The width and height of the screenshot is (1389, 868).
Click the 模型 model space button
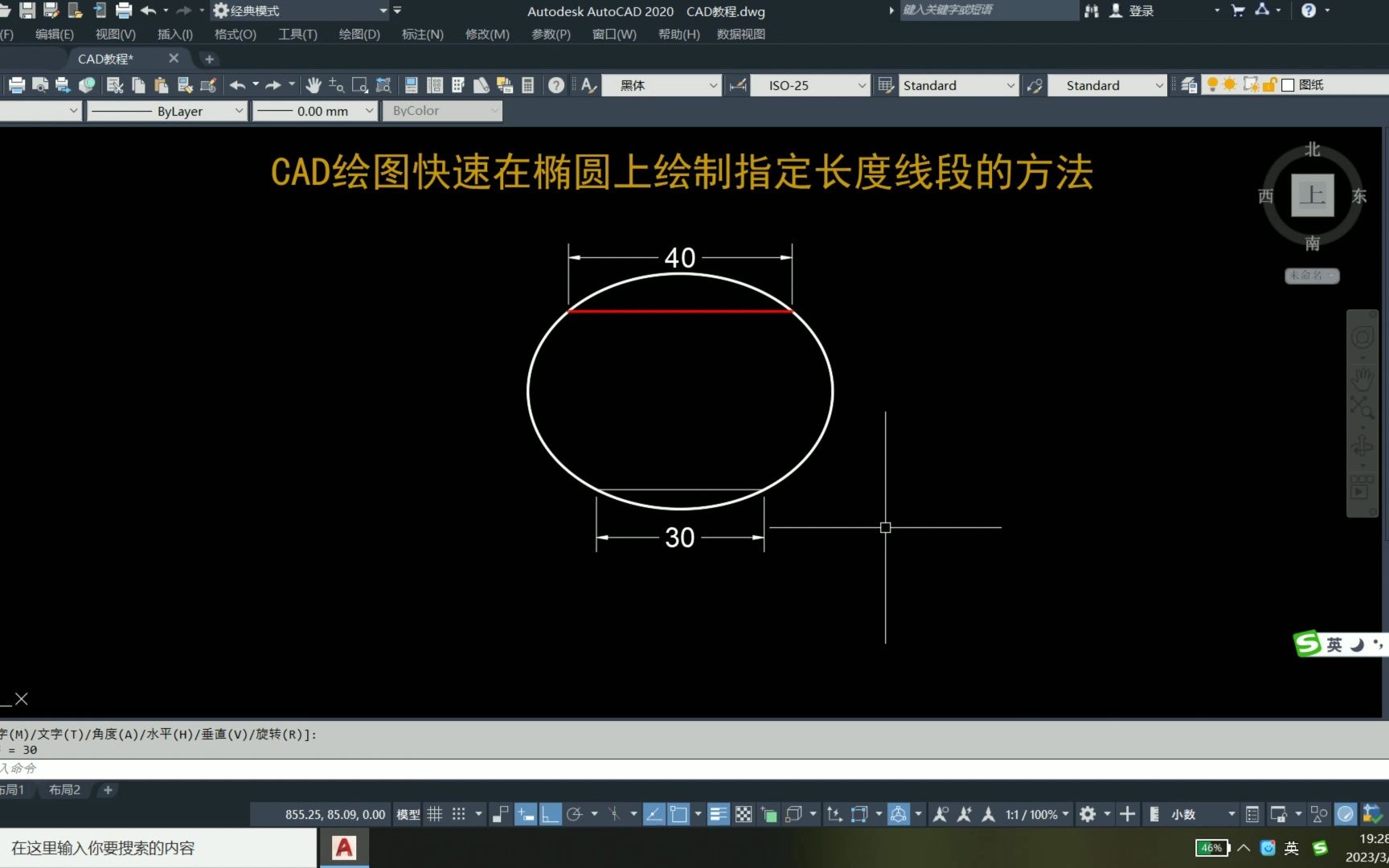(408, 814)
